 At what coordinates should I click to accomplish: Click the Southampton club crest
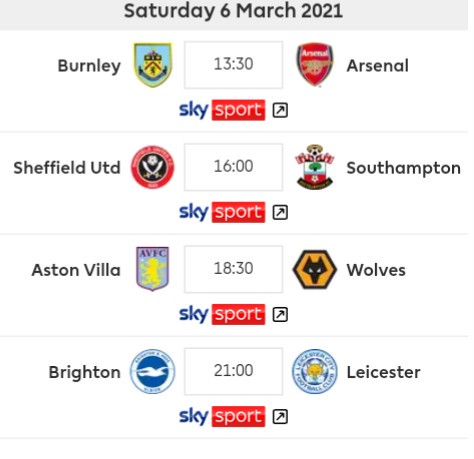click(315, 167)
